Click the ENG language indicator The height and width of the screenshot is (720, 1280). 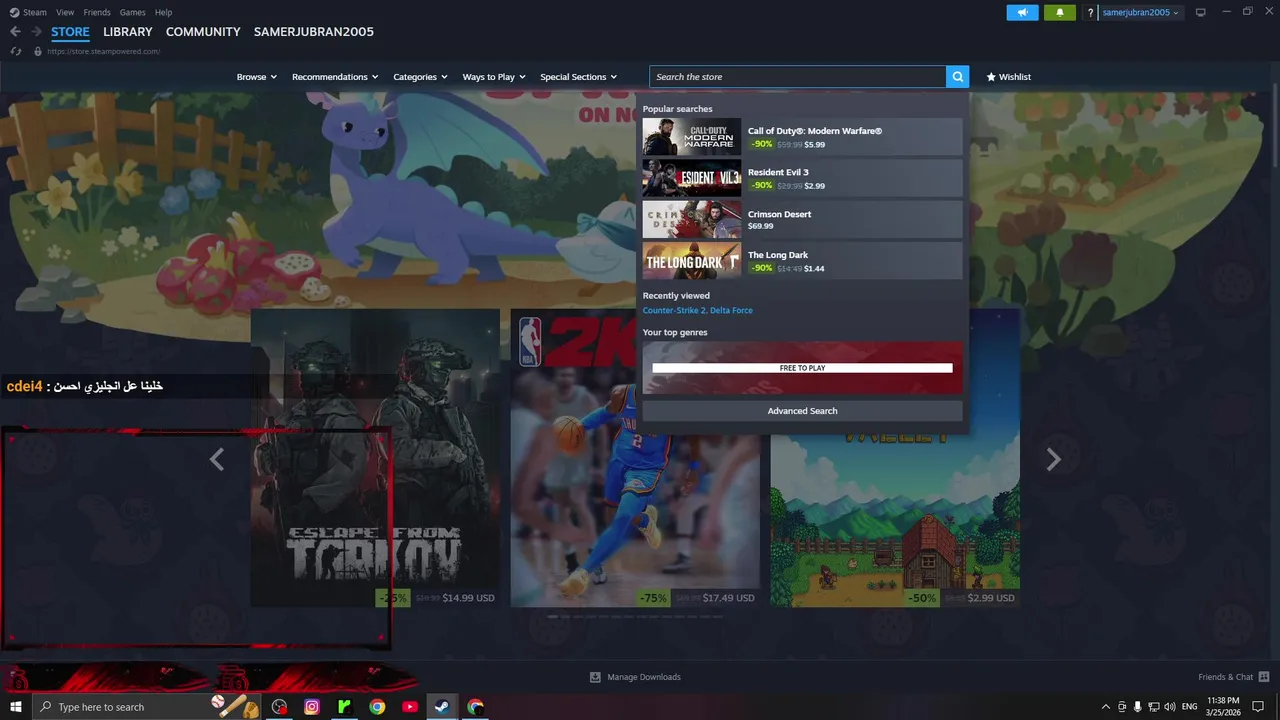[x=1189, y=707]
